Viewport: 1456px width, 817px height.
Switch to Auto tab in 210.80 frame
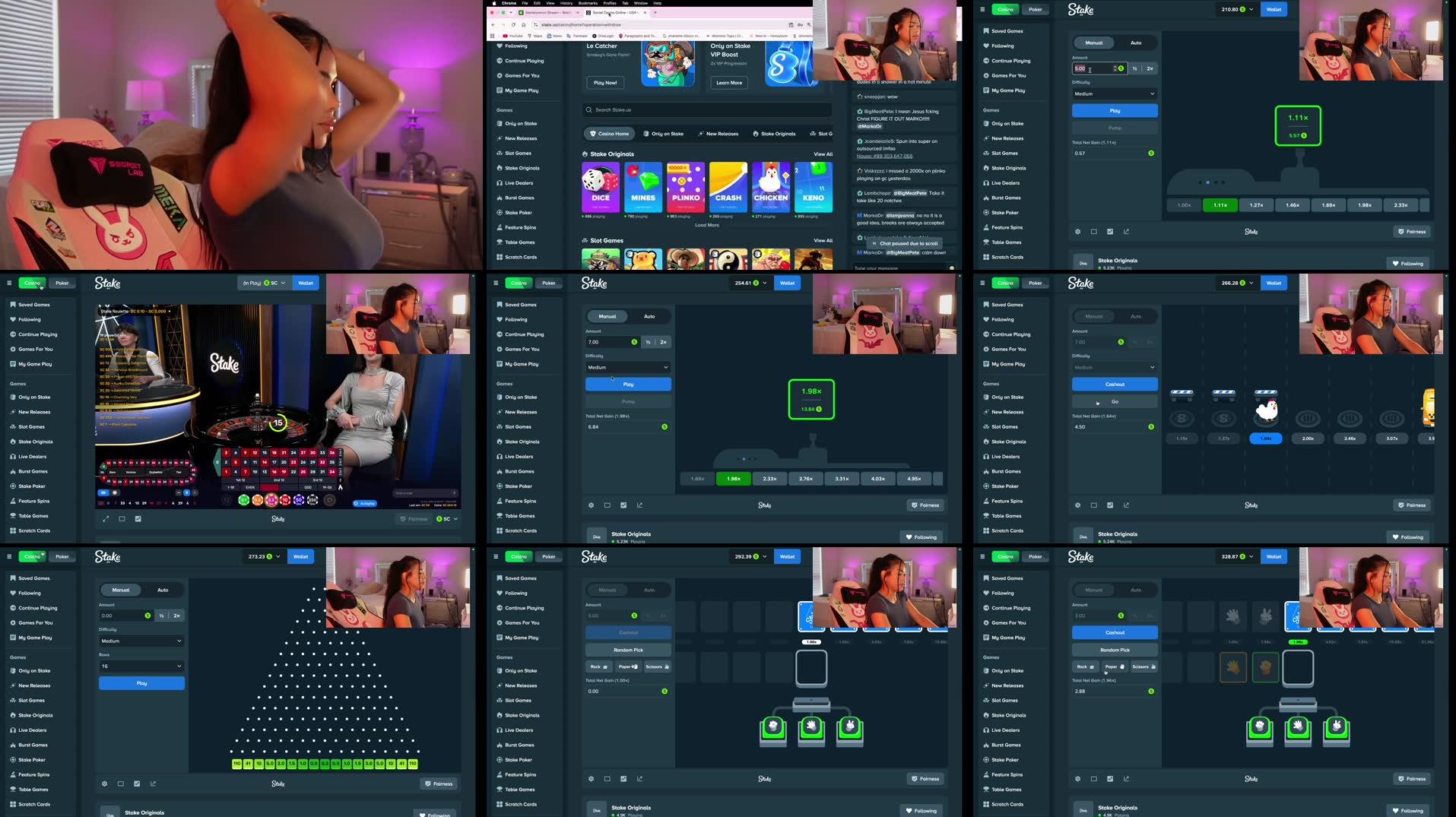coord(1136,43)
